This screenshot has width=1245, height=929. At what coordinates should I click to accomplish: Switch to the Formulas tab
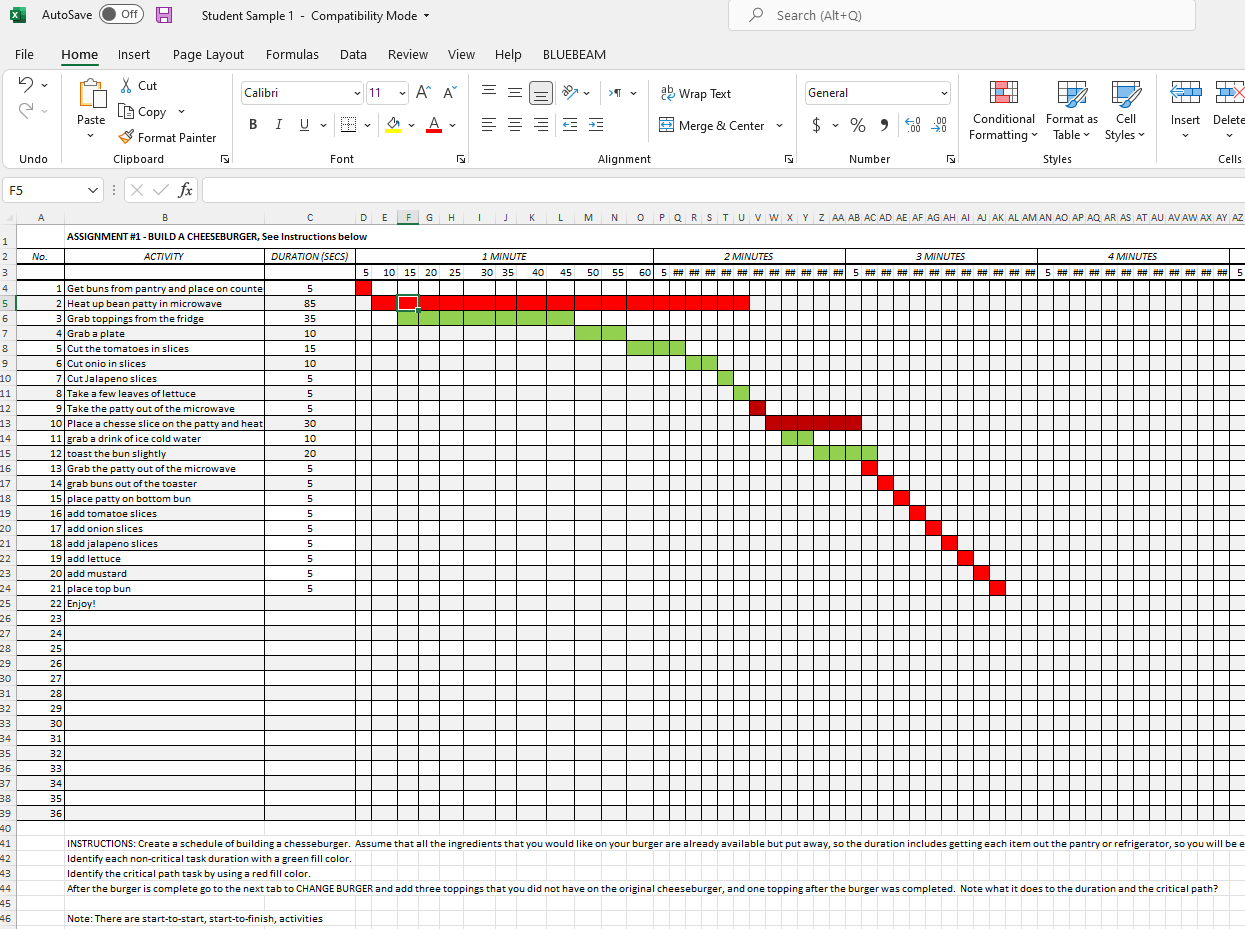click(292, 55)
